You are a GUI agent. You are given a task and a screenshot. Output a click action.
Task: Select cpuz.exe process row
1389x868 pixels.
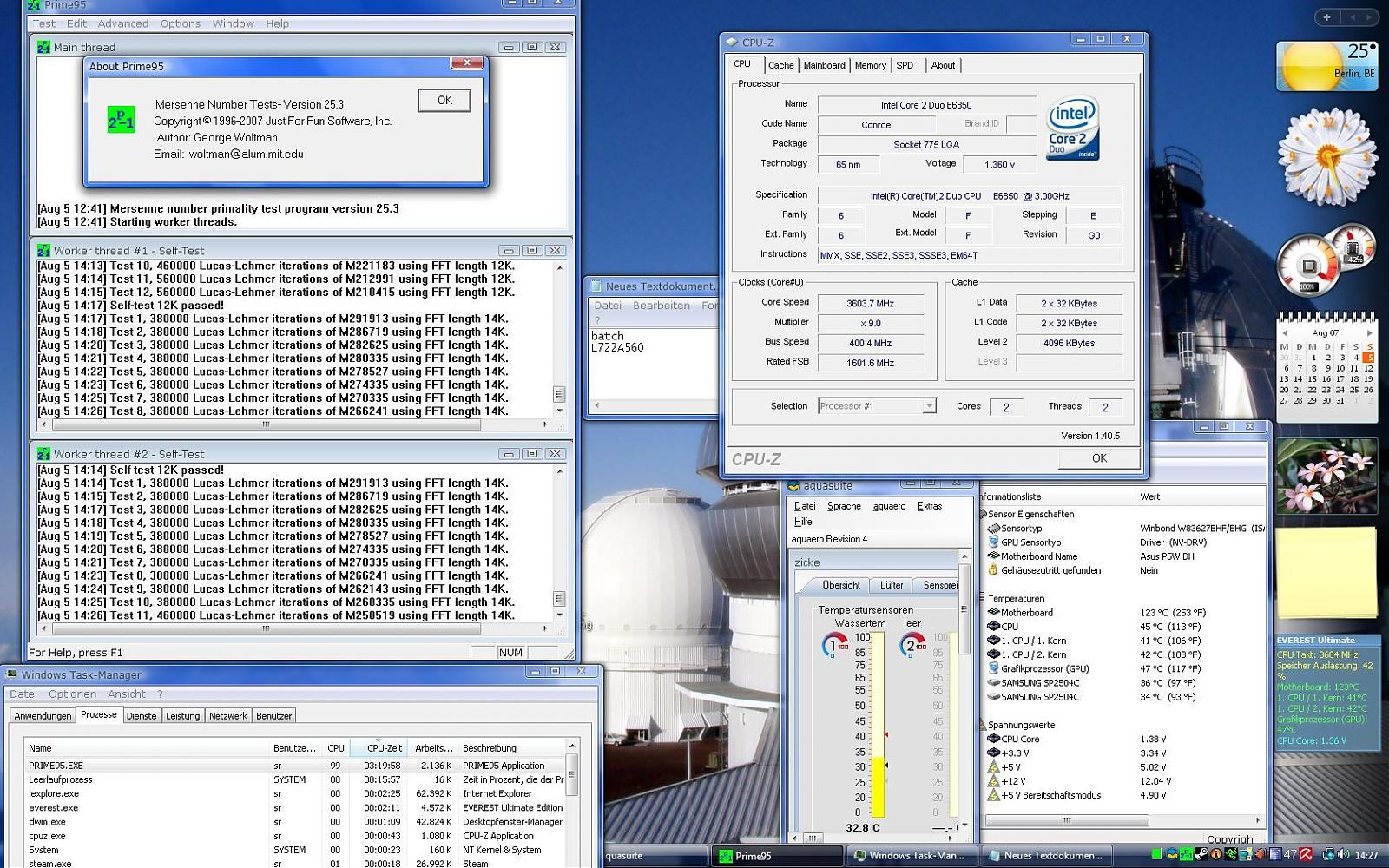(295, 836)
